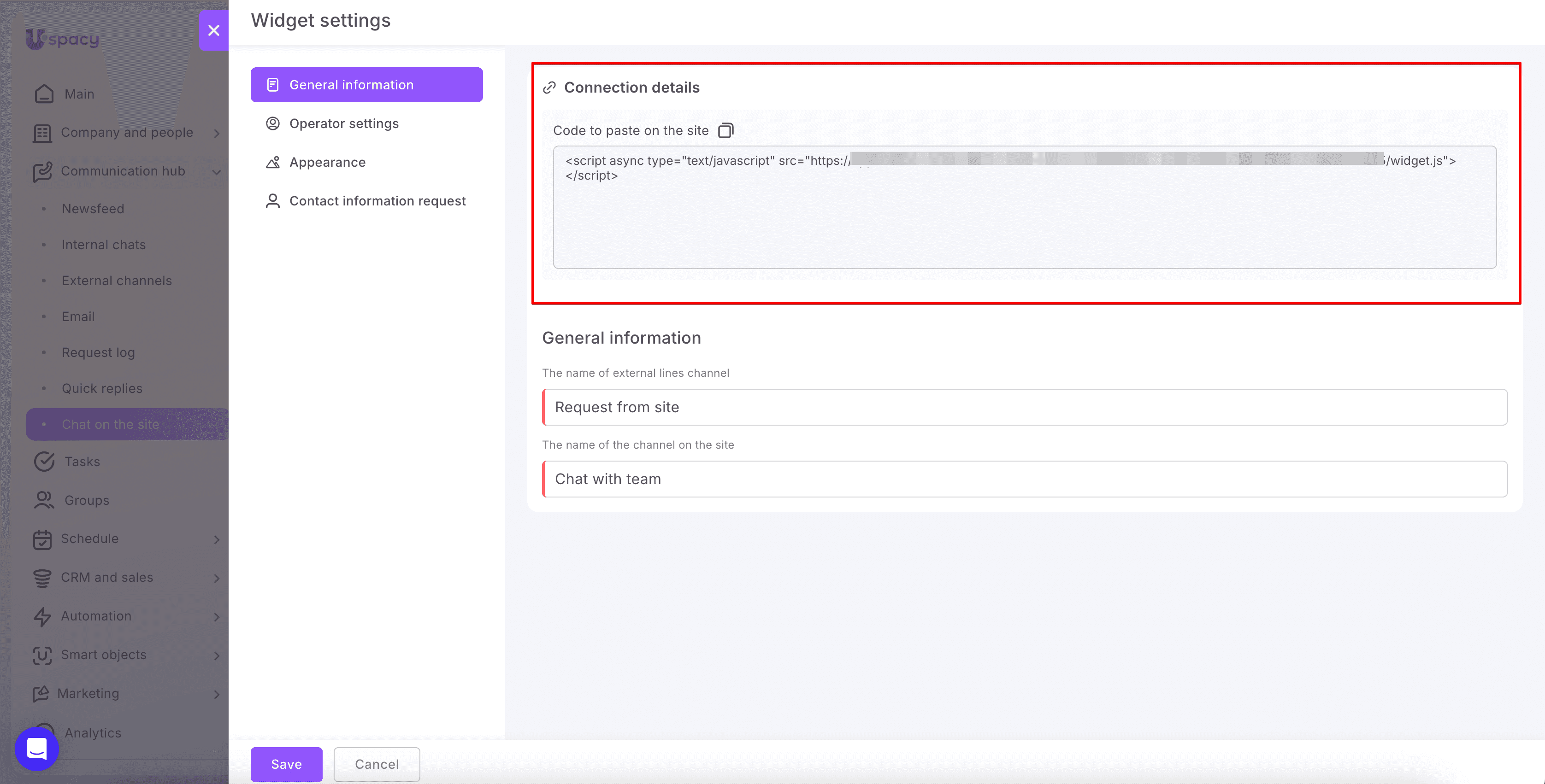Open the support chat bubble icon
Viewport: 1545px width, 784px height.
point(36,749)
